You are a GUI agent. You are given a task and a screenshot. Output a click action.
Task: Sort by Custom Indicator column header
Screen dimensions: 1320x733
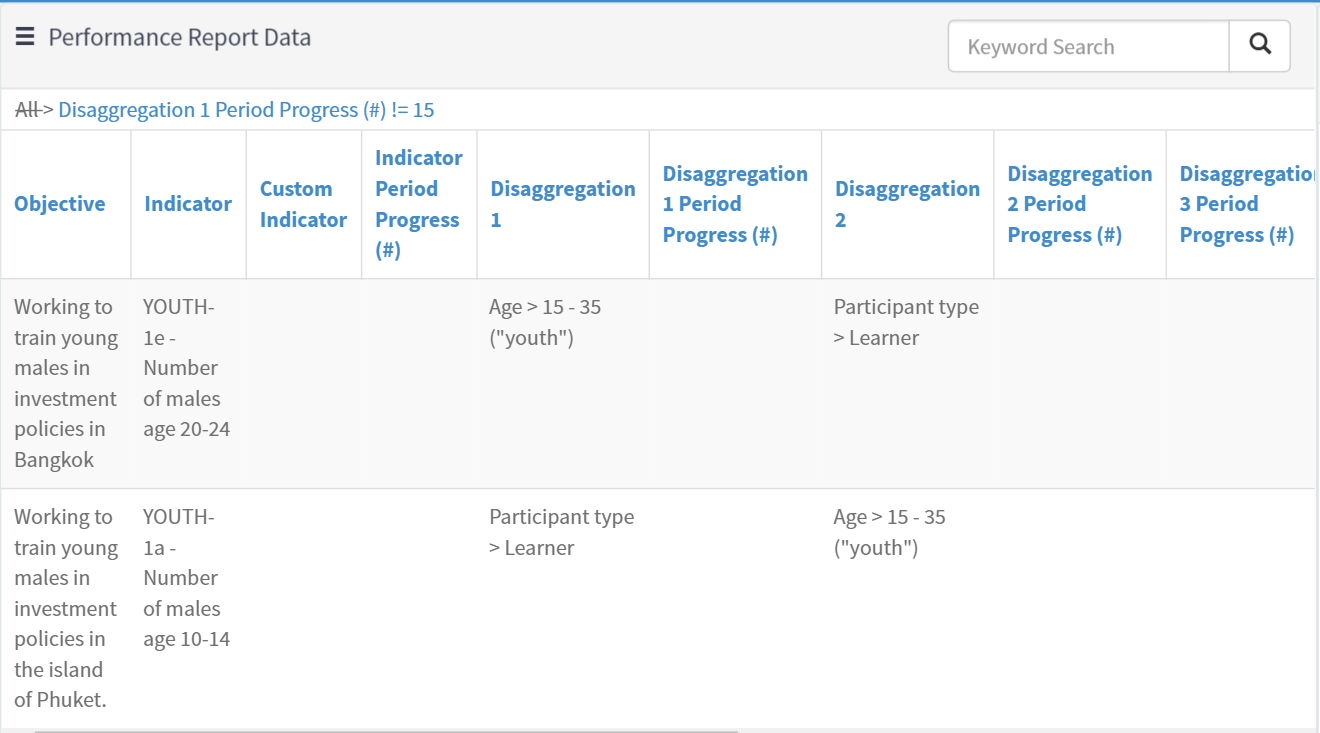(x=303, y=204)
